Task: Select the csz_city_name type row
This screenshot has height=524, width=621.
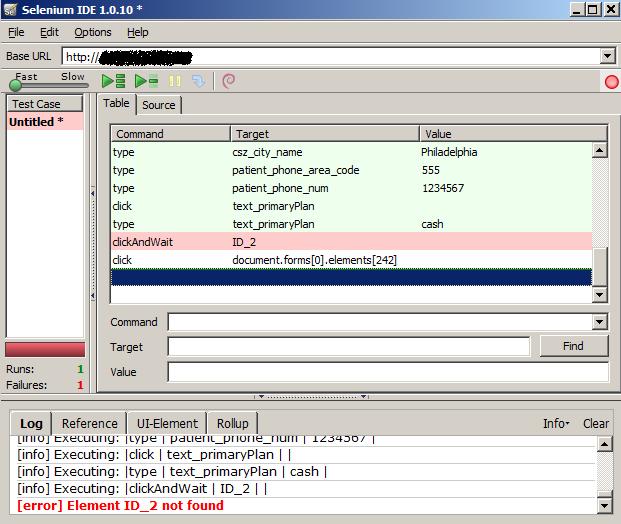Action: coord(351,152)
